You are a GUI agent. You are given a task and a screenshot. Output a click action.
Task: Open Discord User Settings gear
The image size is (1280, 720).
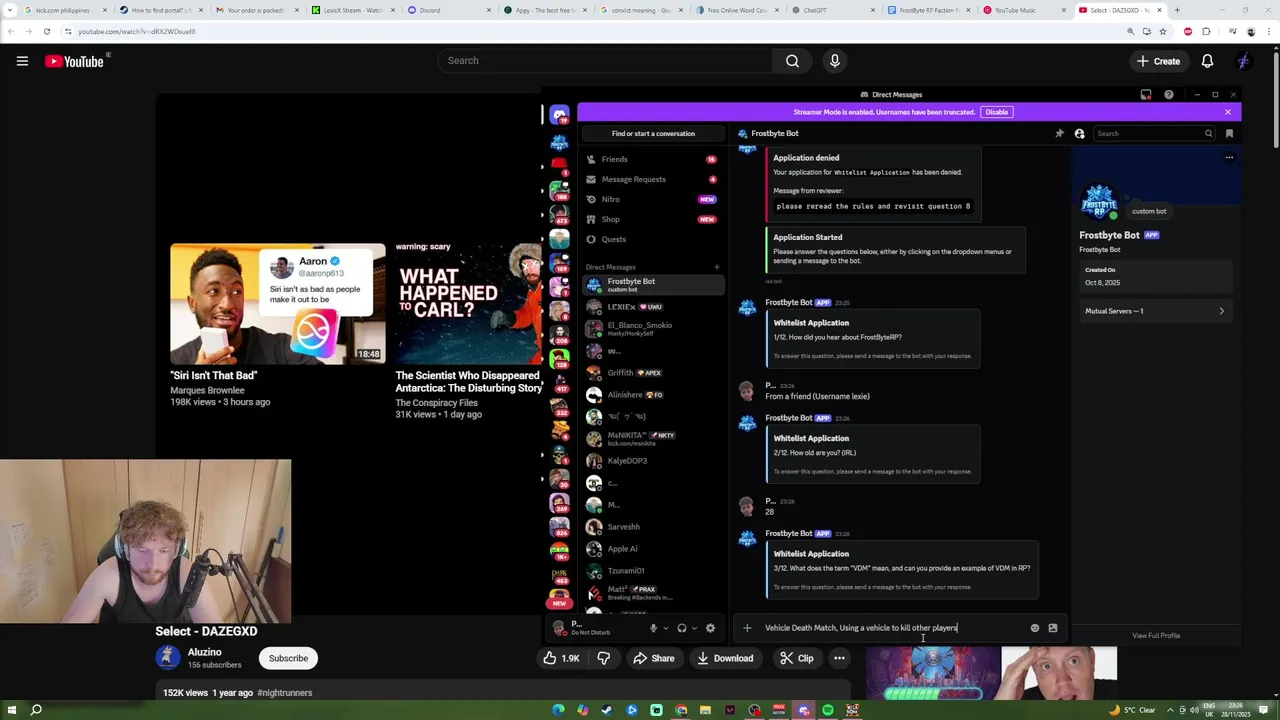click(710, 628)
